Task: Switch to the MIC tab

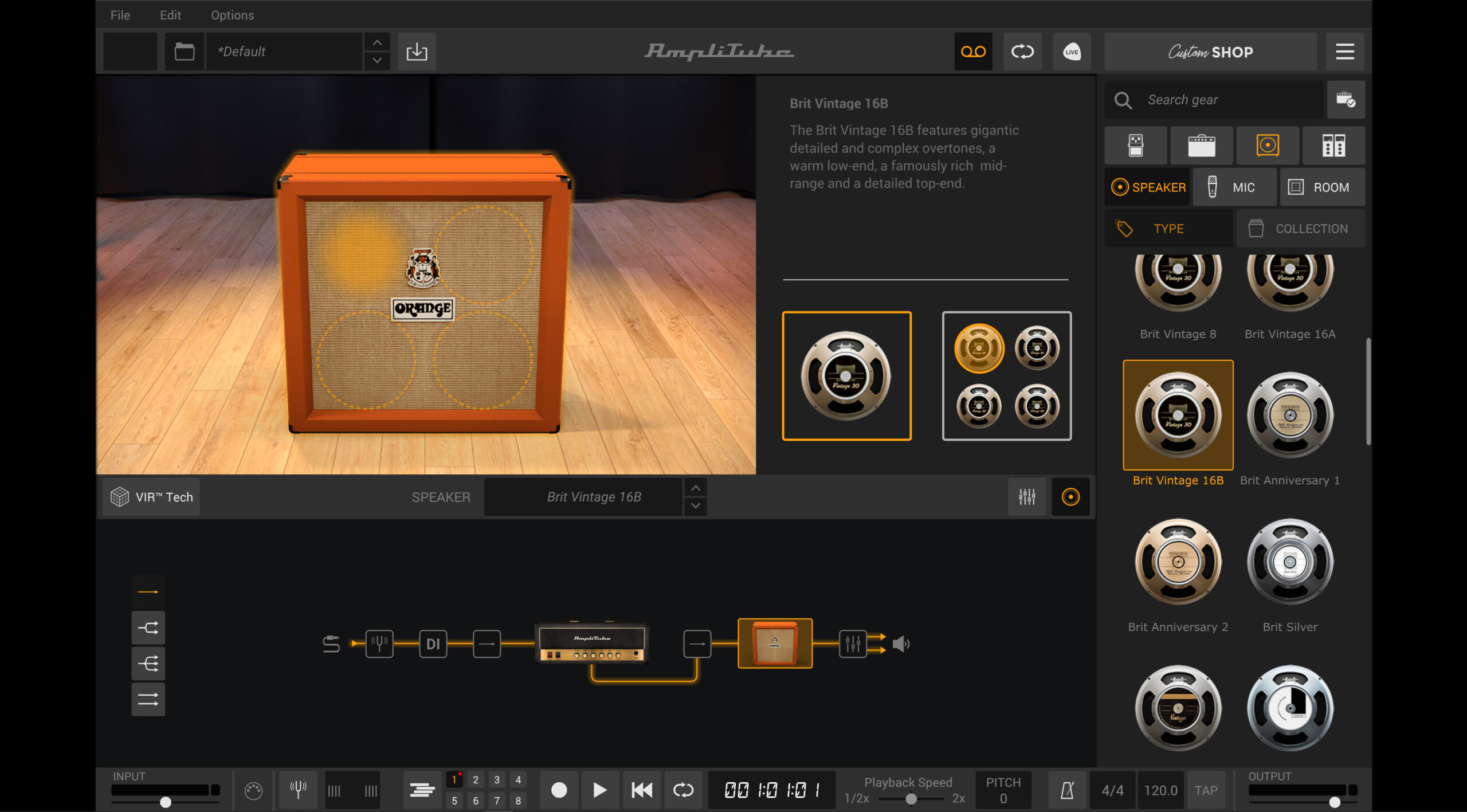Action: [1234, 187]
